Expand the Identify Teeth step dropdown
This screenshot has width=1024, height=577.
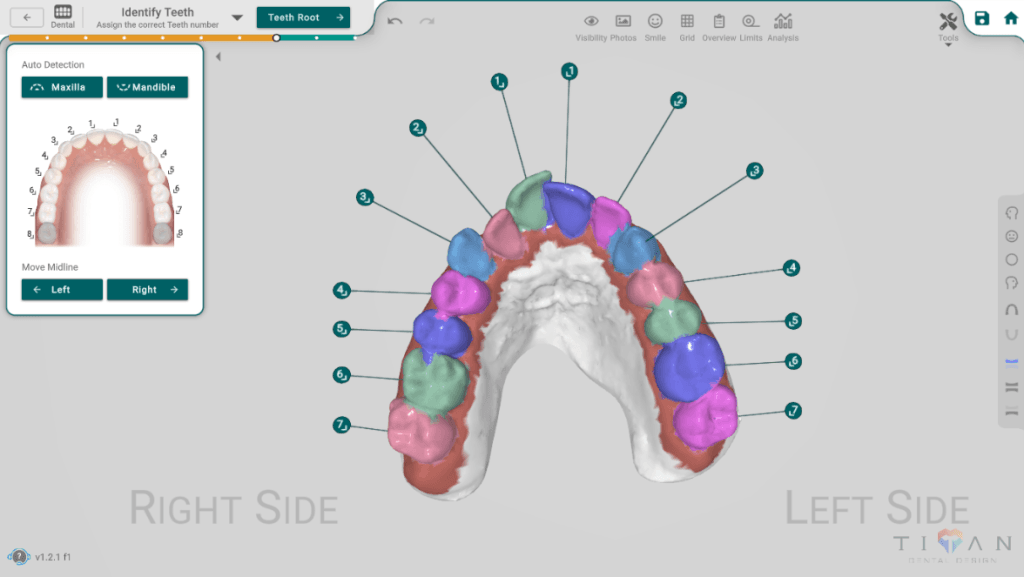pos(237,18)
